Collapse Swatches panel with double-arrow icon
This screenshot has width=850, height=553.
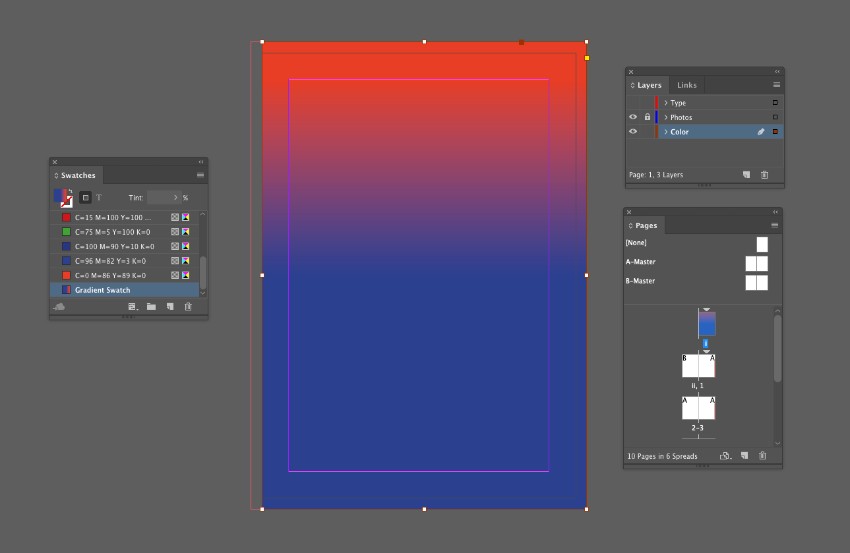pyautogui.click(x=201, y=162)
